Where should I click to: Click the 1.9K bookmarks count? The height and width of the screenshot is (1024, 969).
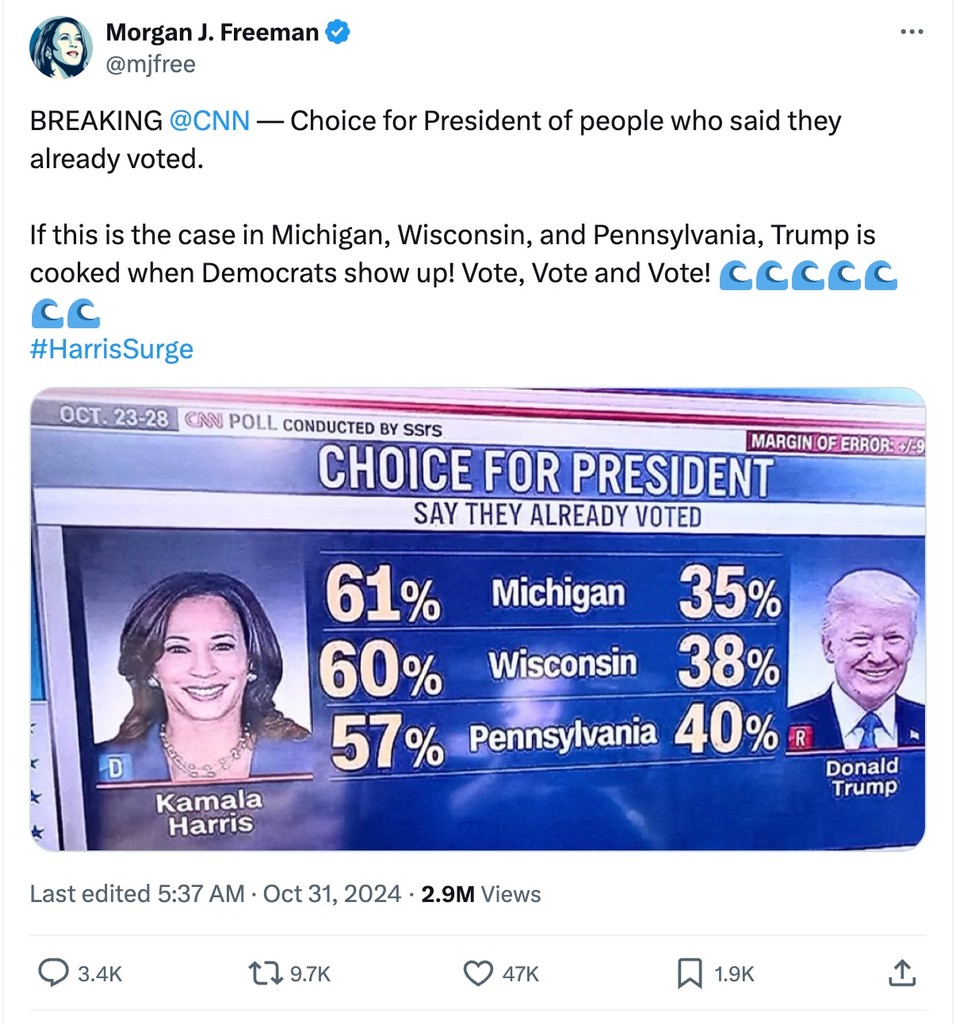click(x=734, y=974)
